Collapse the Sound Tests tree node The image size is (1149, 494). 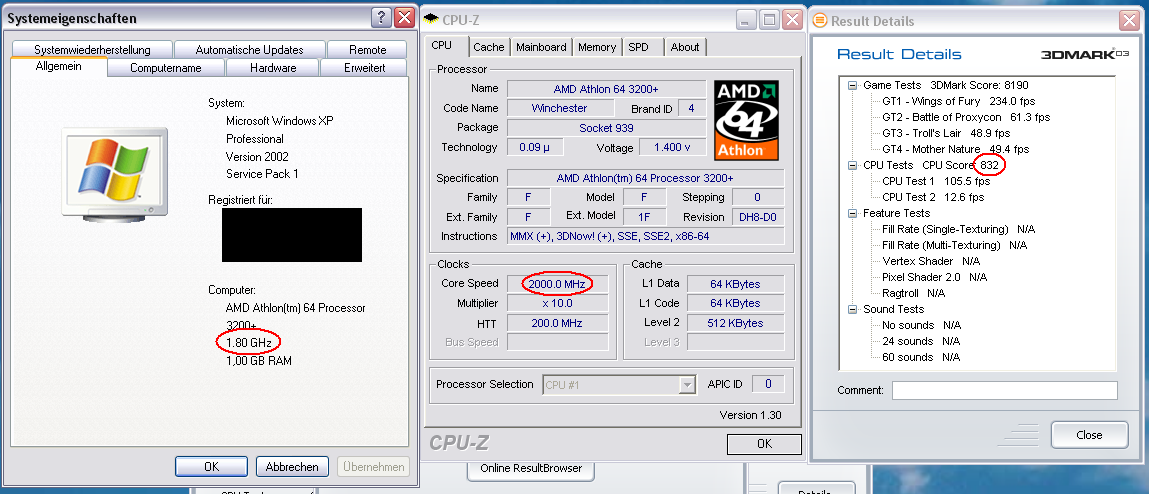(x=852, y=309)
